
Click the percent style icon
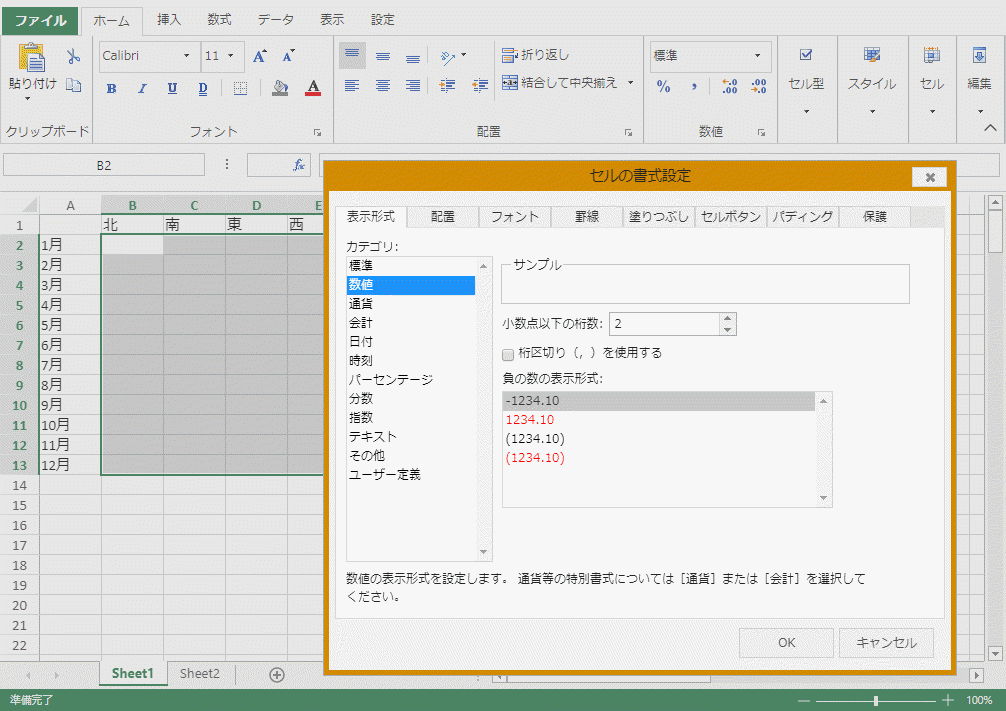point(663,87)
